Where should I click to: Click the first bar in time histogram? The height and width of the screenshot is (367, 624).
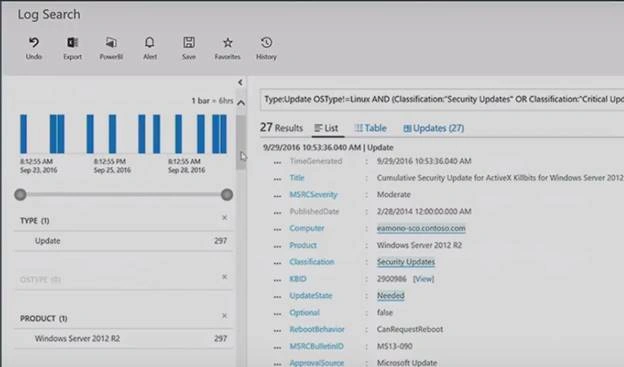[23, 134]
